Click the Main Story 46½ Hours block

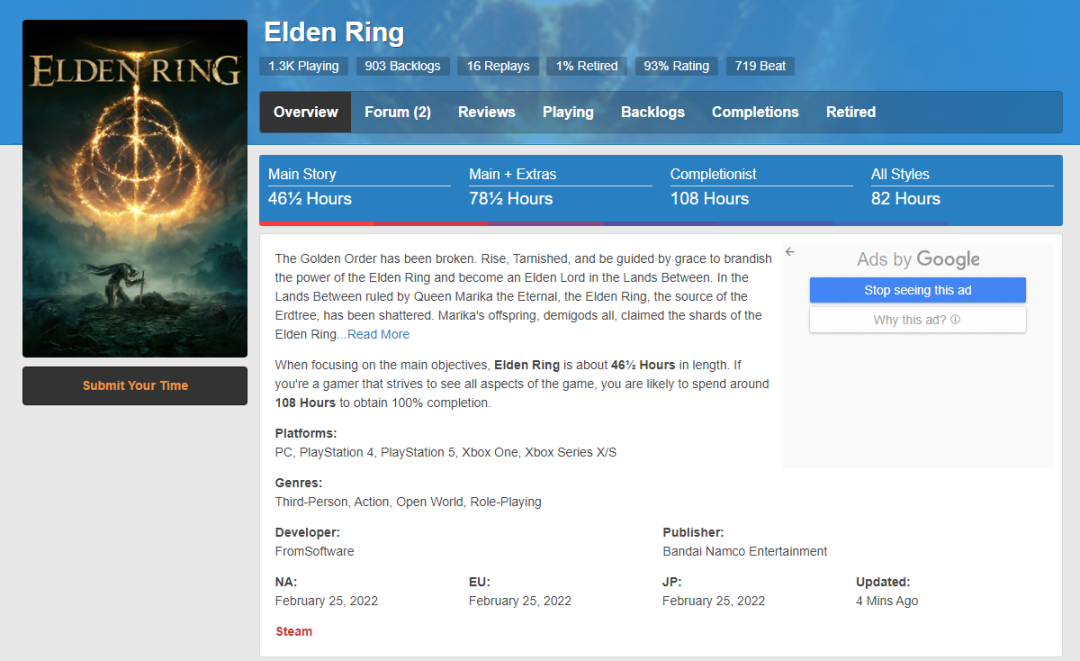coord(358,187)
